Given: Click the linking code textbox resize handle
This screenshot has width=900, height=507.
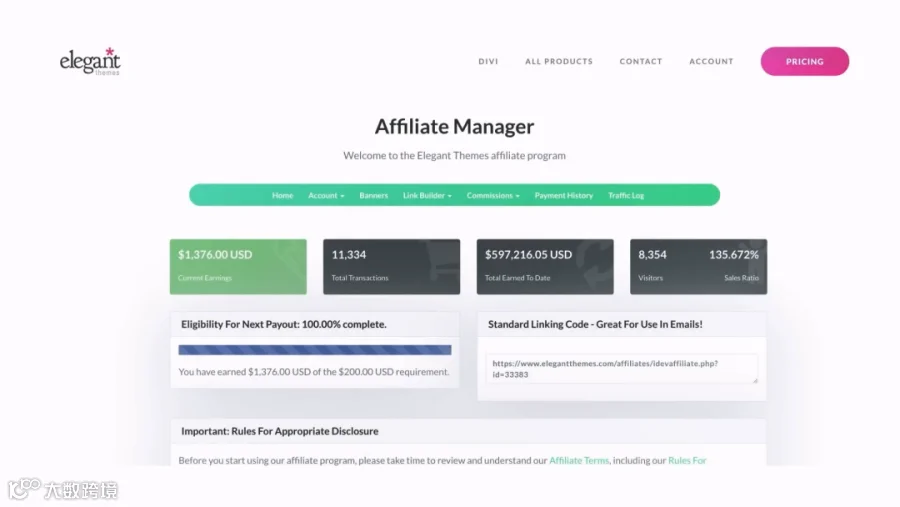Looking at the screenshot, I should (755, 380).
